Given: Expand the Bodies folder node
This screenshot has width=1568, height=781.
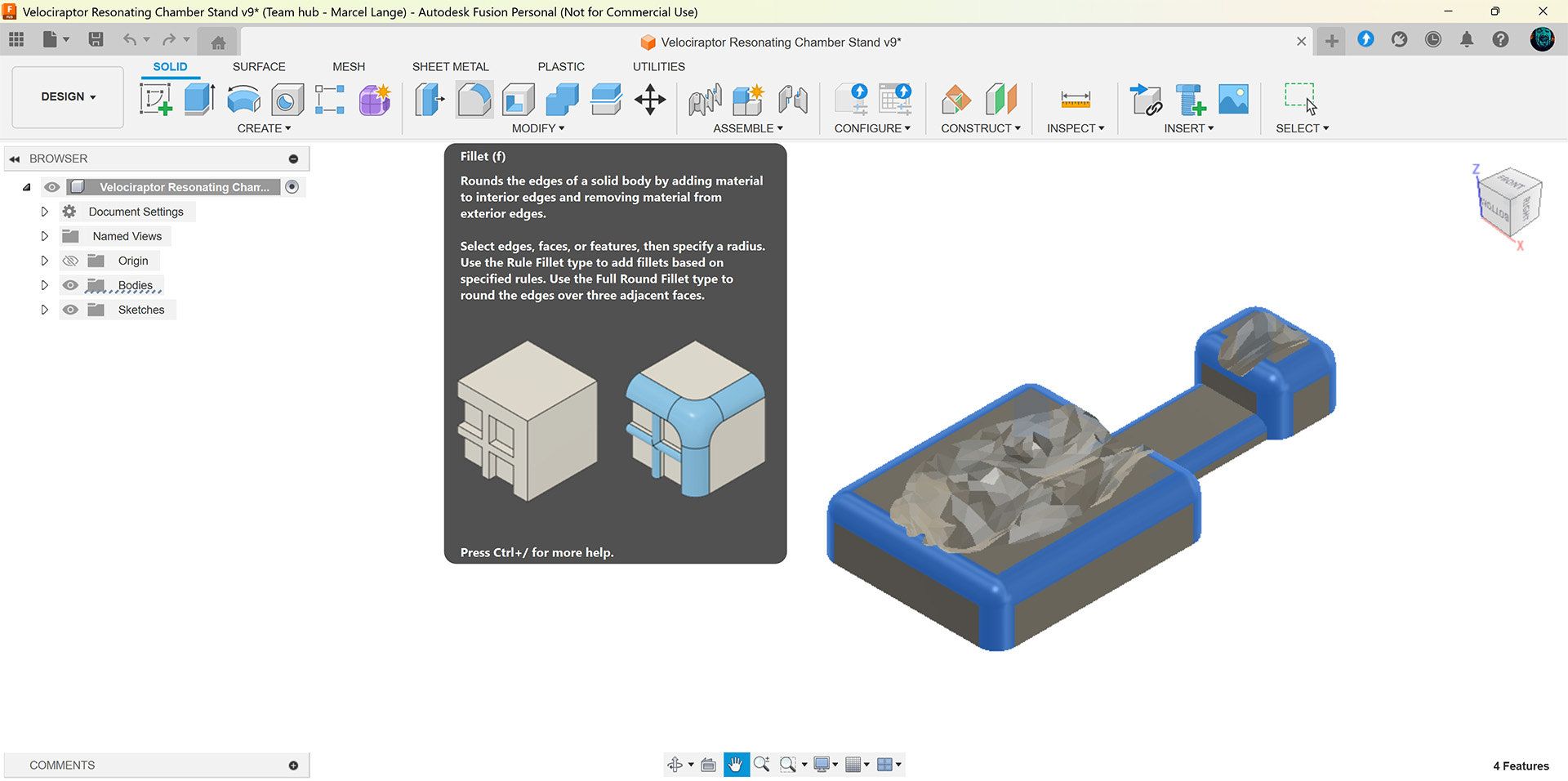Looking at the screenshot, I should (x=44, y=285).
